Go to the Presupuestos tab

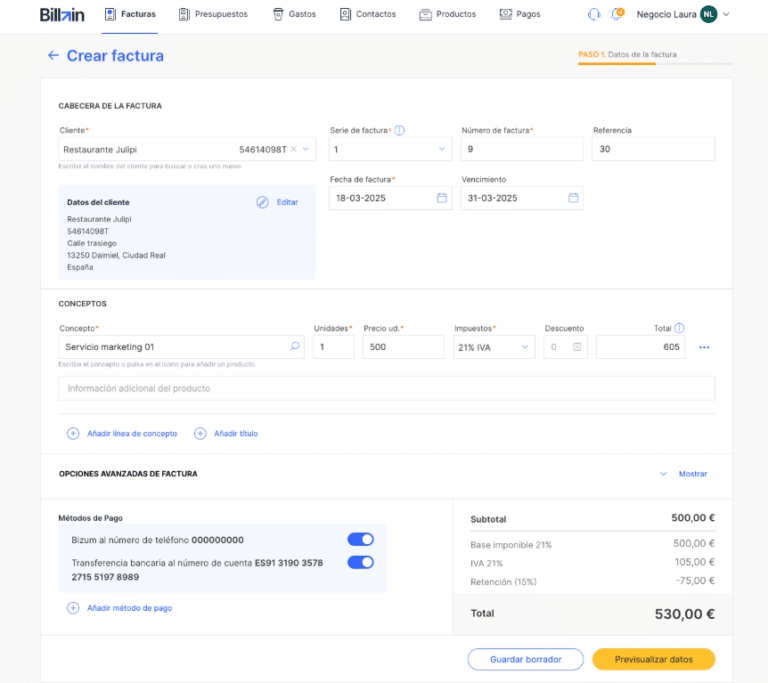click(x=216, y=14)
